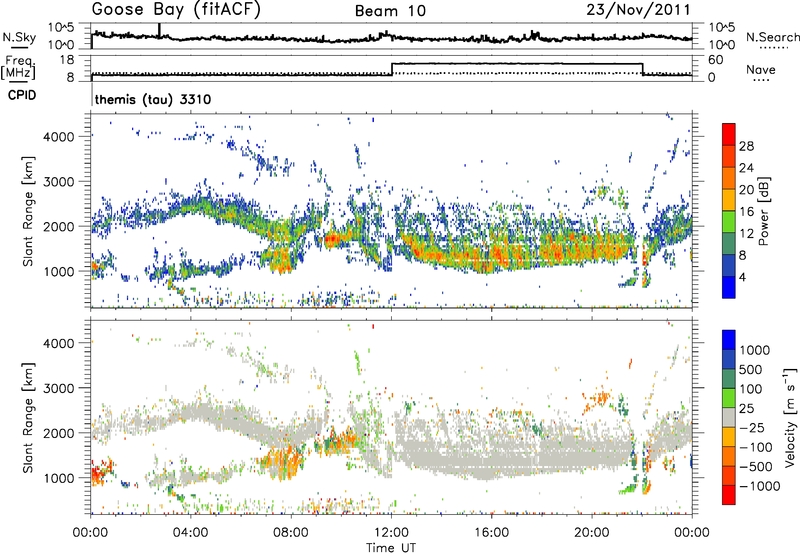Click the 'Nave' legend label

point(761,69)
